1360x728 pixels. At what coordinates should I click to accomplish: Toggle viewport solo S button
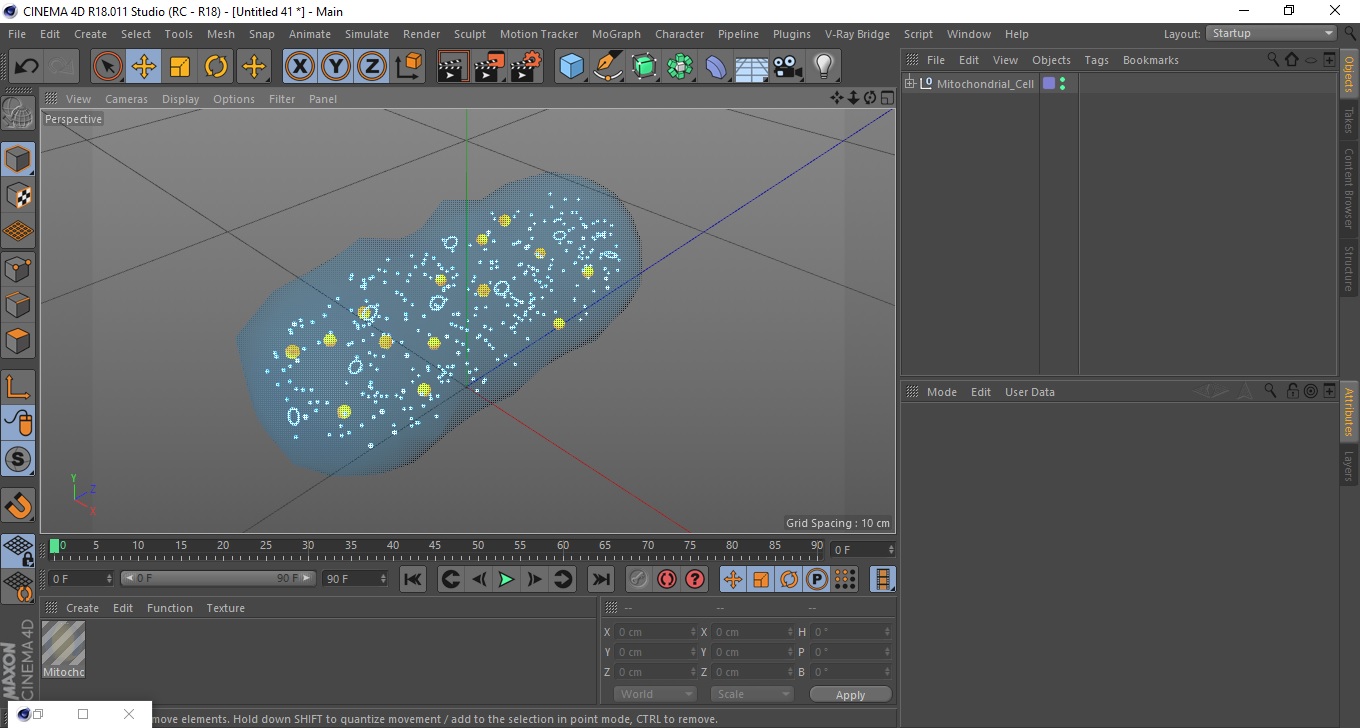click(18, 460)
